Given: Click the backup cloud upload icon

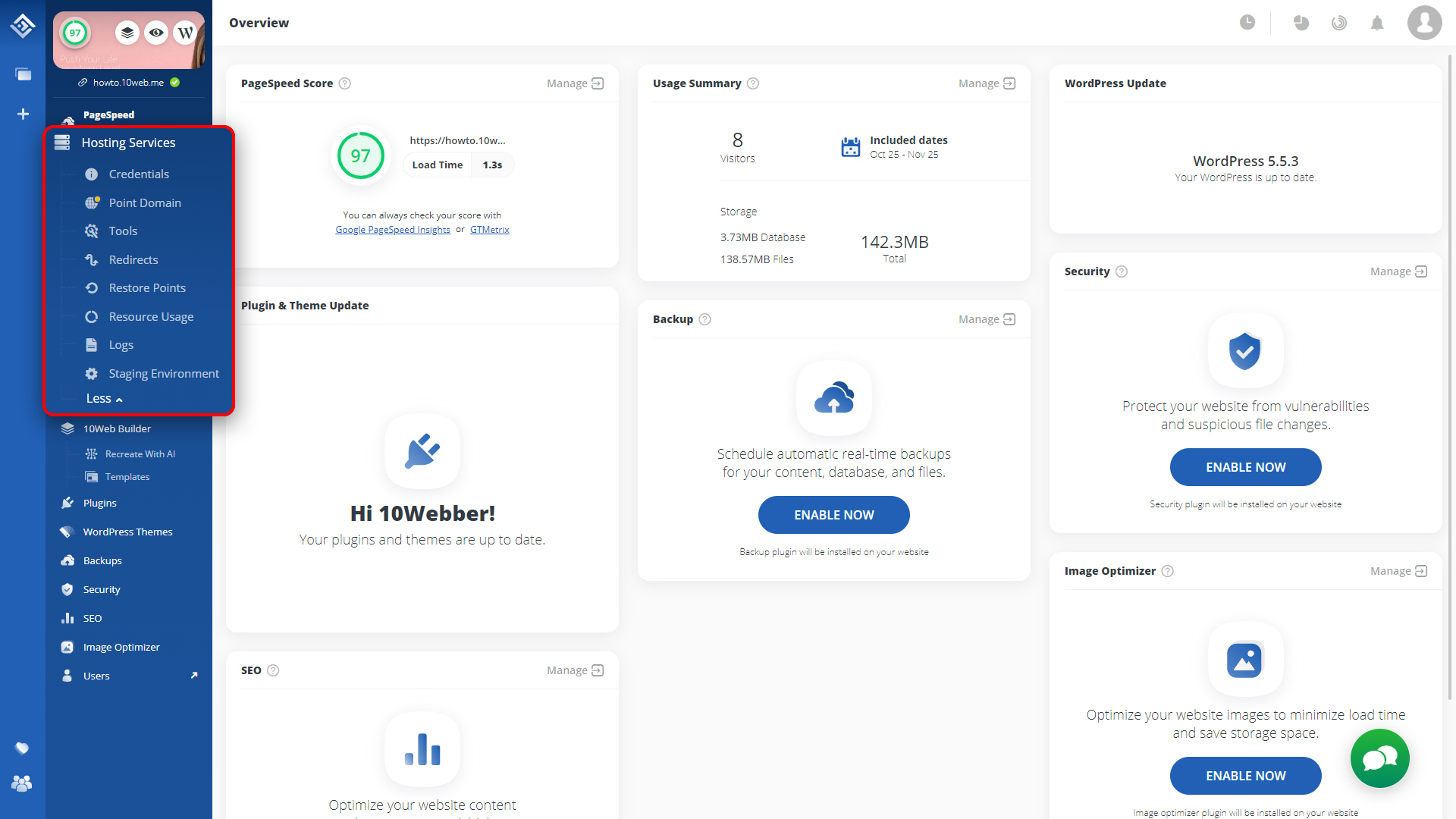Looking at the screenshot, I should [834, 398].
